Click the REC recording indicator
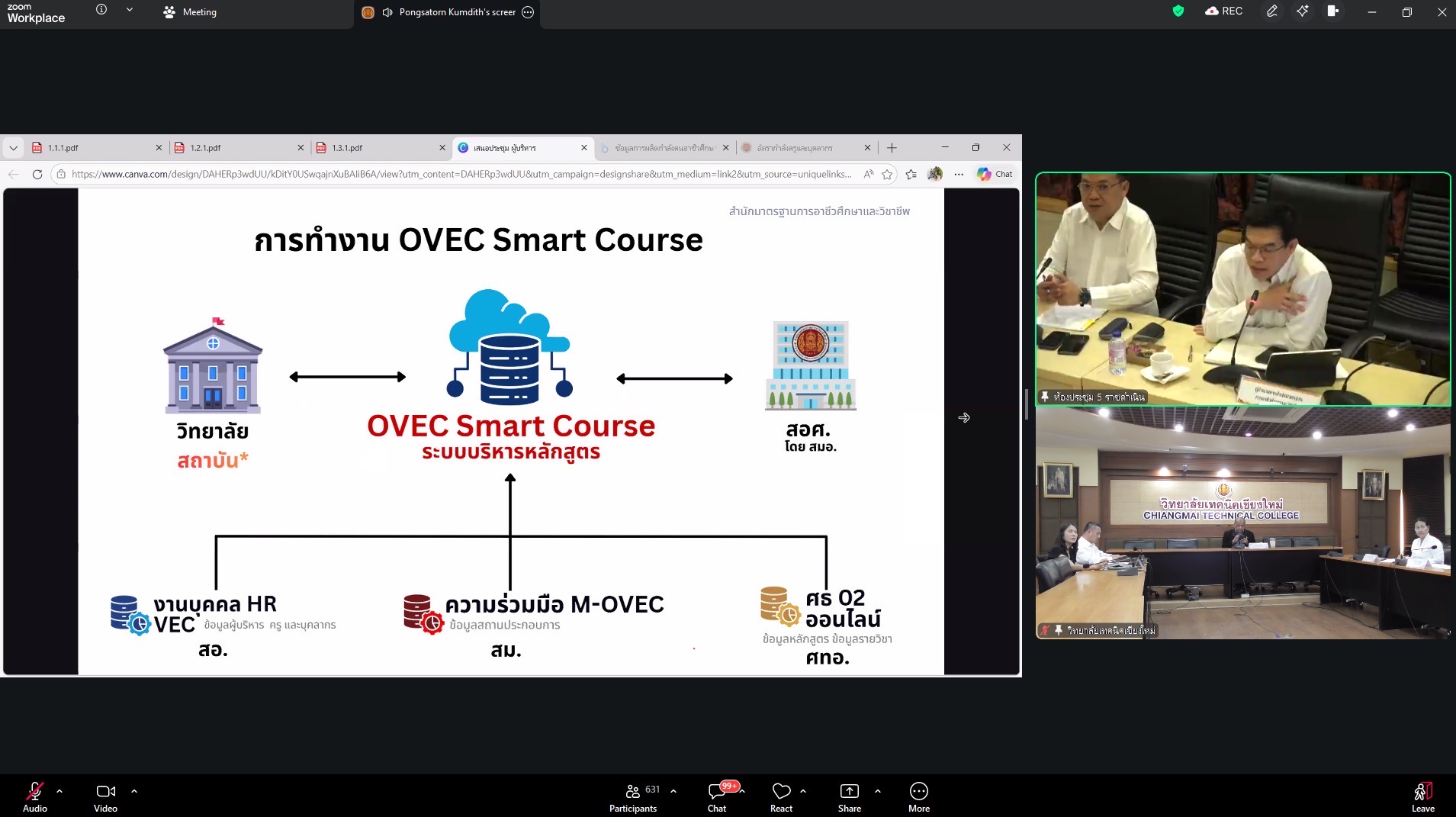The width and height of the screenshot is (1456, 817). [x=1224, y=11]
